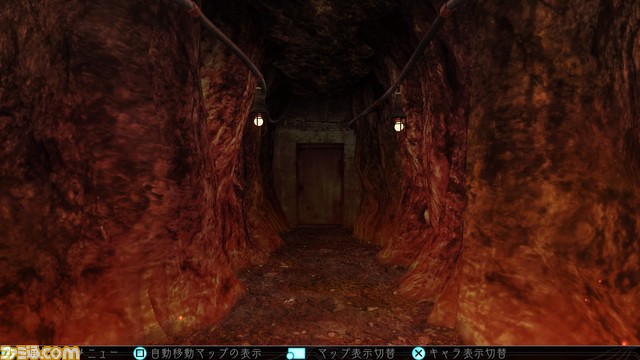Click the cross button icon

418,353
